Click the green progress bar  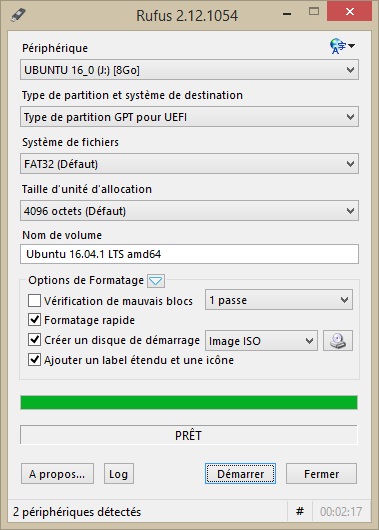pyautogui.click(x=189, y=403)
